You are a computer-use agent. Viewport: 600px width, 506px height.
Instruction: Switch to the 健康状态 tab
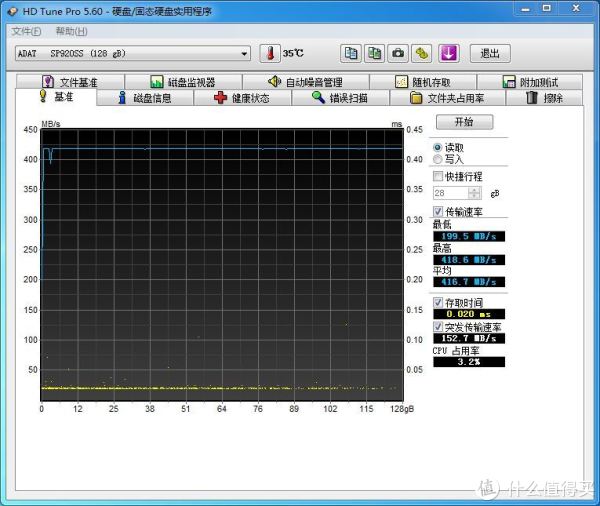click(x=242, y=98)
